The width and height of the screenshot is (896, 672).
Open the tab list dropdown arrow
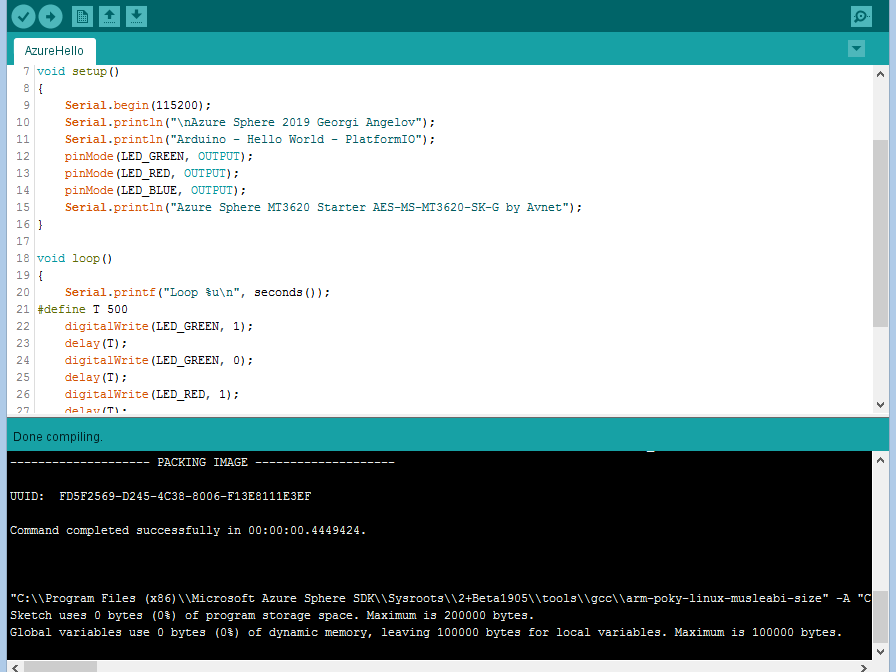click(856, 48)
